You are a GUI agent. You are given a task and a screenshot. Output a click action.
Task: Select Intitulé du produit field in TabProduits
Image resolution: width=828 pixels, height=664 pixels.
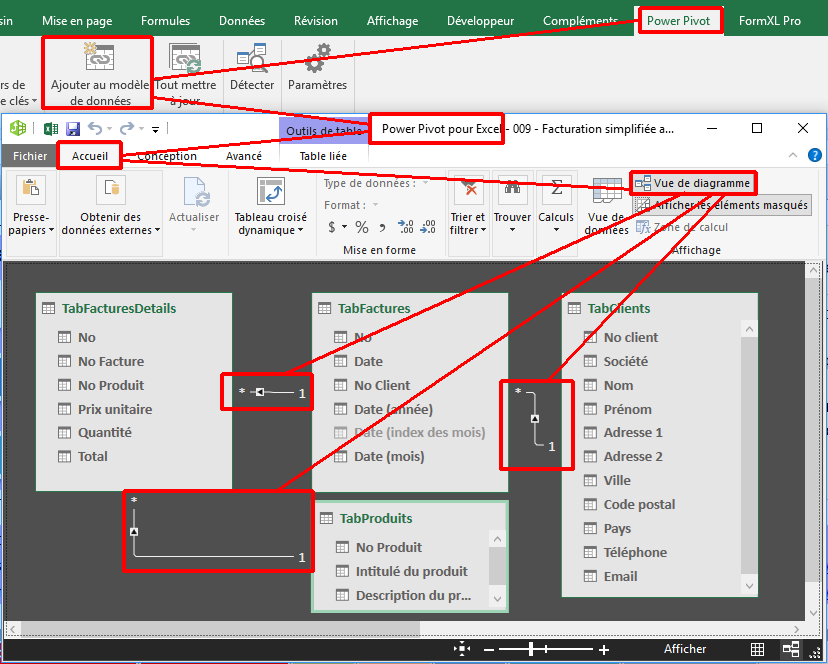pyautogui.click(x=402, y=572)
